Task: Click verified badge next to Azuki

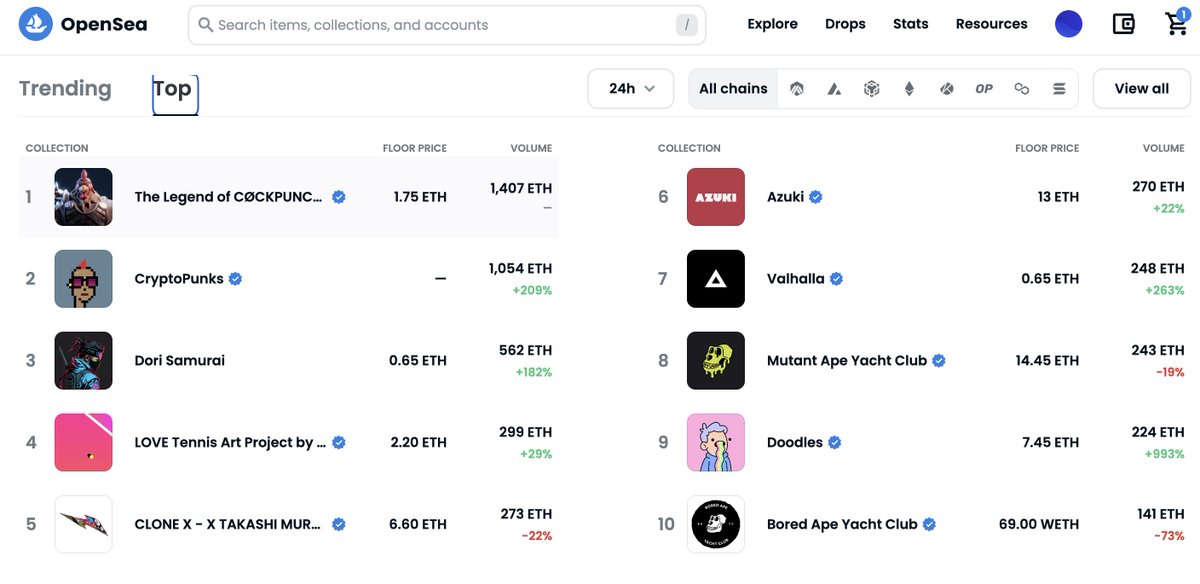Action: (x=816, y=197)
